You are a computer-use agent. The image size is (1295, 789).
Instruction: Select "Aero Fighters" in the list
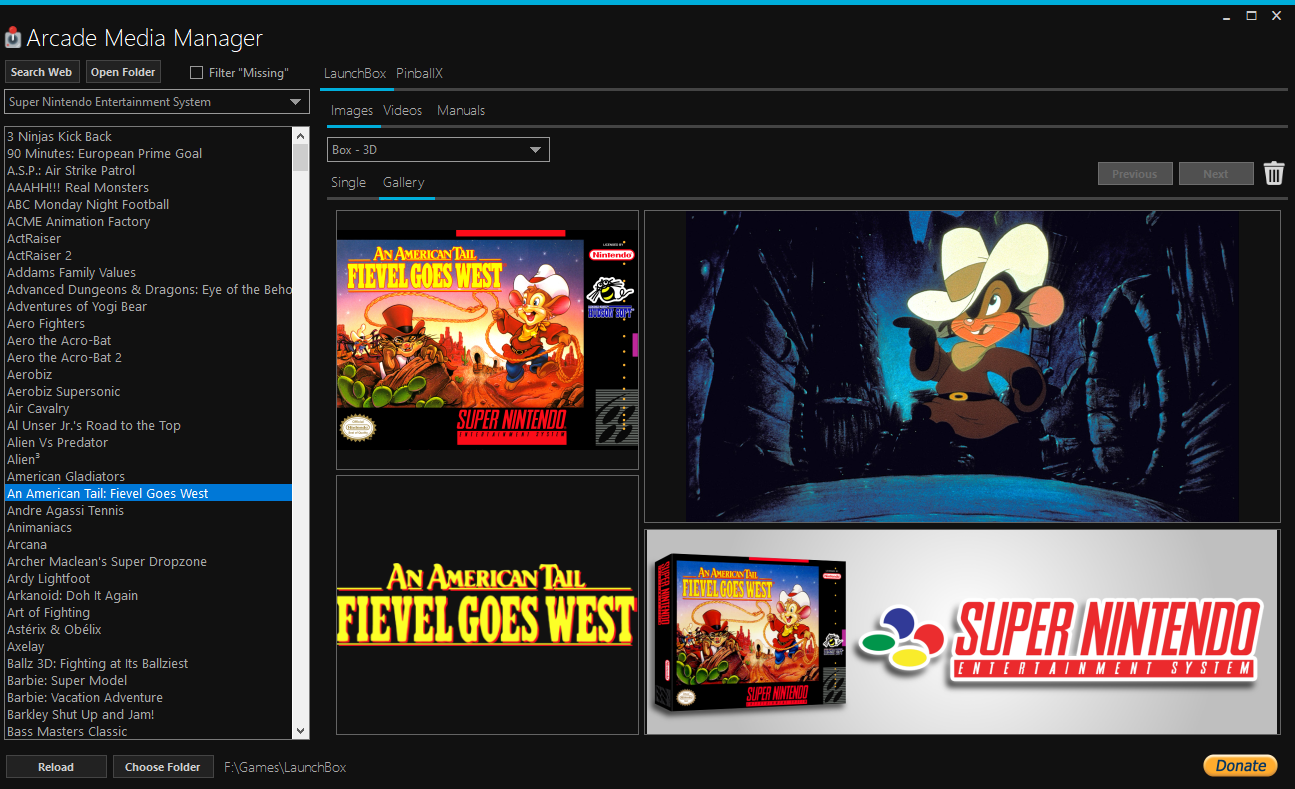pos(149,323)
